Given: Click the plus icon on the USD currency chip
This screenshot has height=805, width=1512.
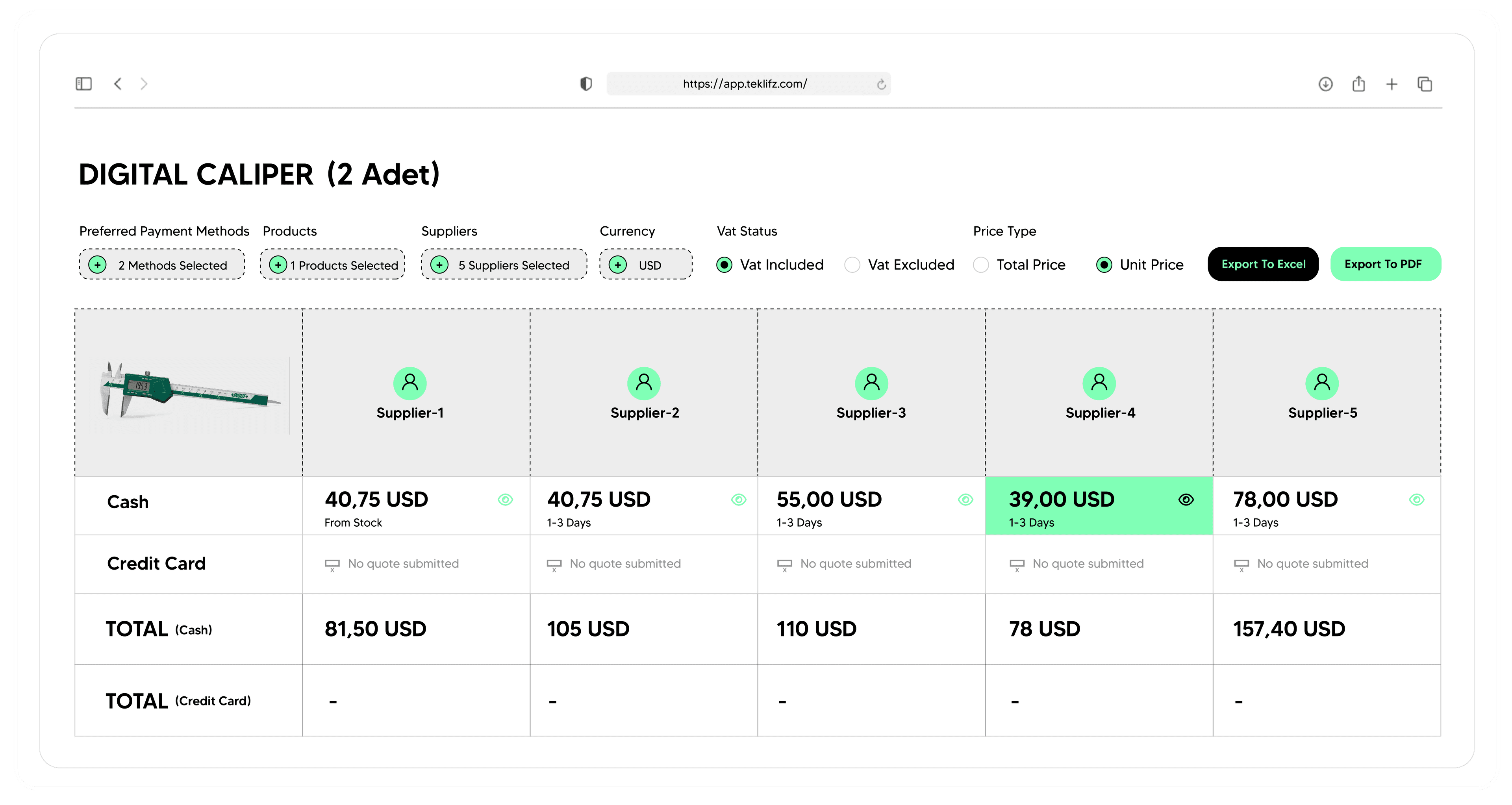Looking at the screenshot, I should pyautogui.click(x=617, y=265).
